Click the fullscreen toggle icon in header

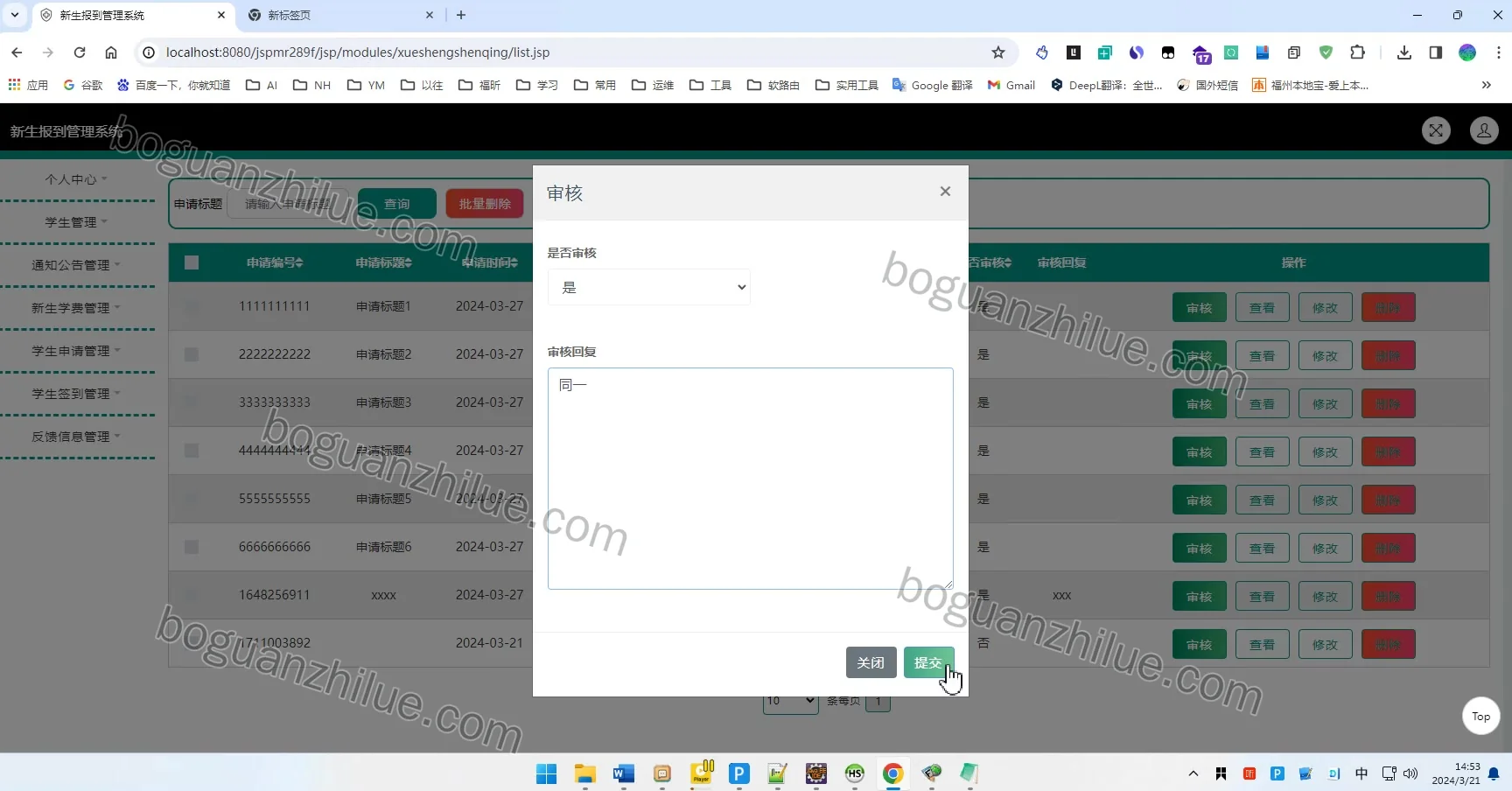pos(1436,130)
